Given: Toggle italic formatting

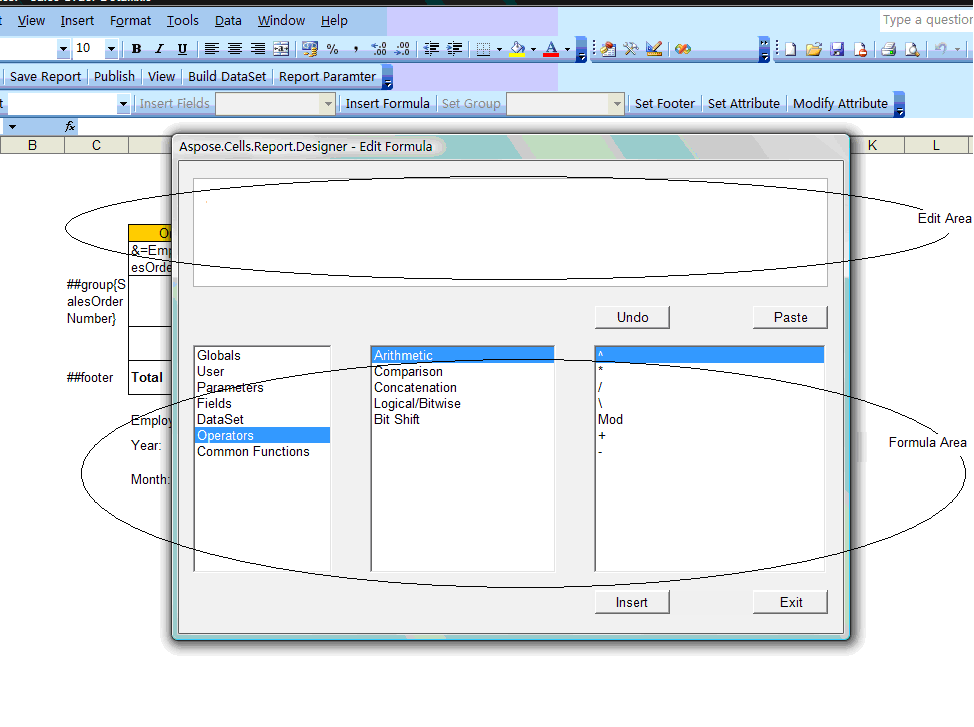Looking at the screenshot, I should coord(159,49).
